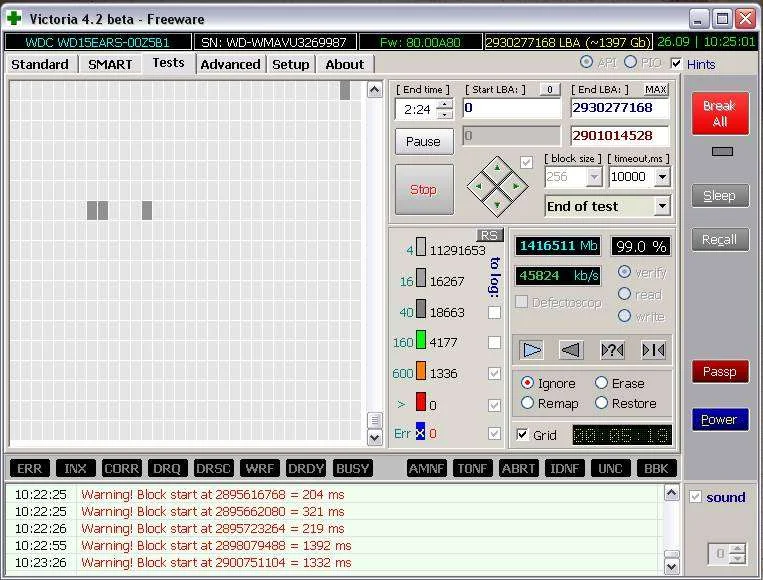Select the random seek )?( button
Viewport: 763px width, 580px height.
(x=612, y=349)
